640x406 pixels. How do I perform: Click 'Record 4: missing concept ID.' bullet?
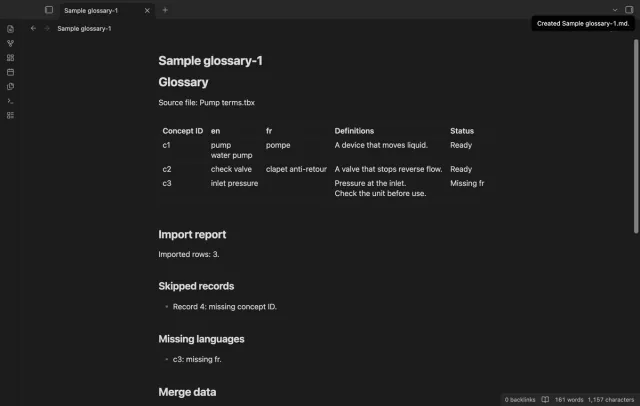click(224, 307)
